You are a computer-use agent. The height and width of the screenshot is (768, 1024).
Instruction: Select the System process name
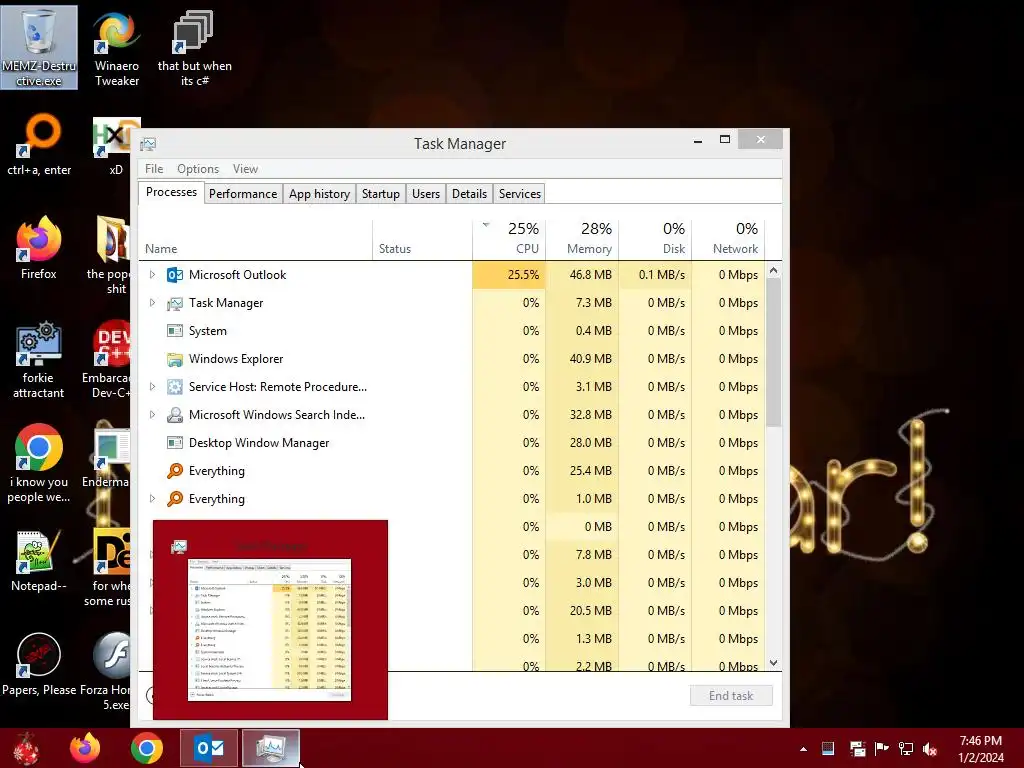tap(208, 331)
